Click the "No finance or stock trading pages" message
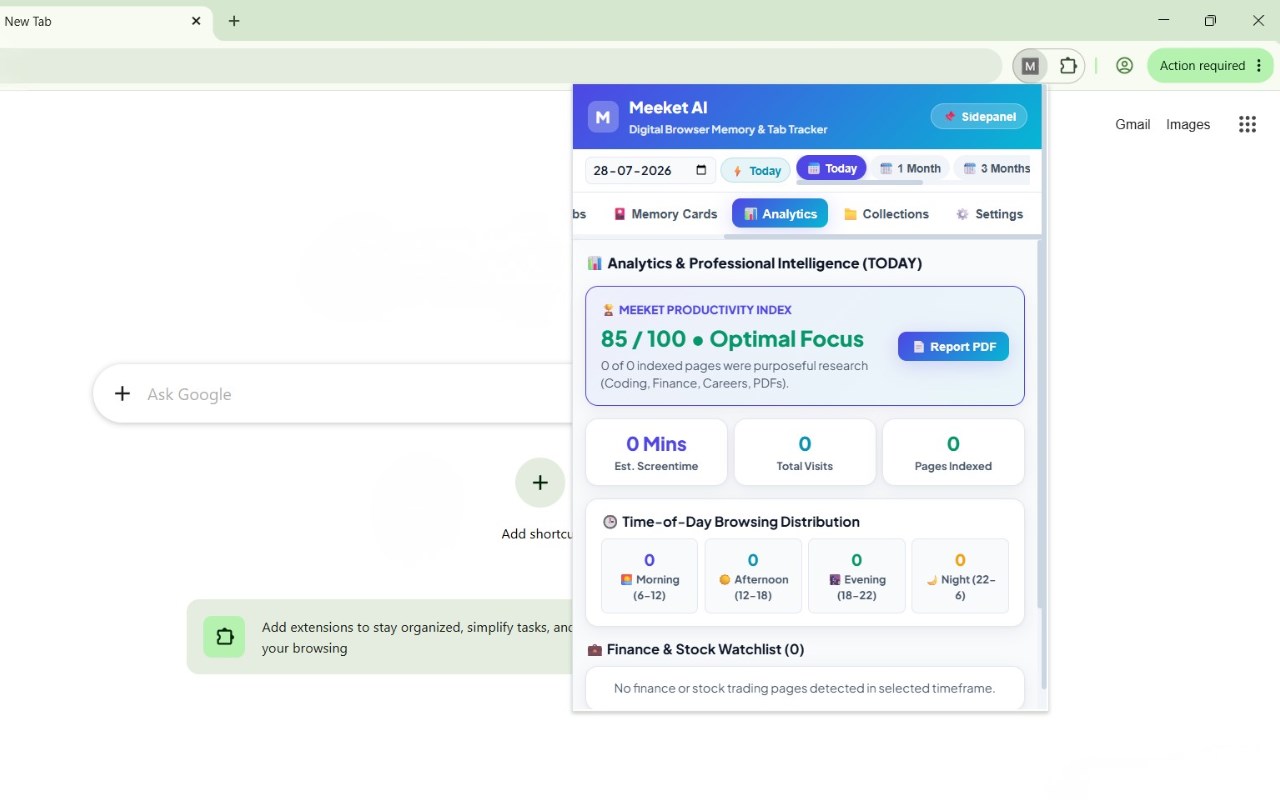The height and width of the screenshot is (800, 1280). [805, 688]
